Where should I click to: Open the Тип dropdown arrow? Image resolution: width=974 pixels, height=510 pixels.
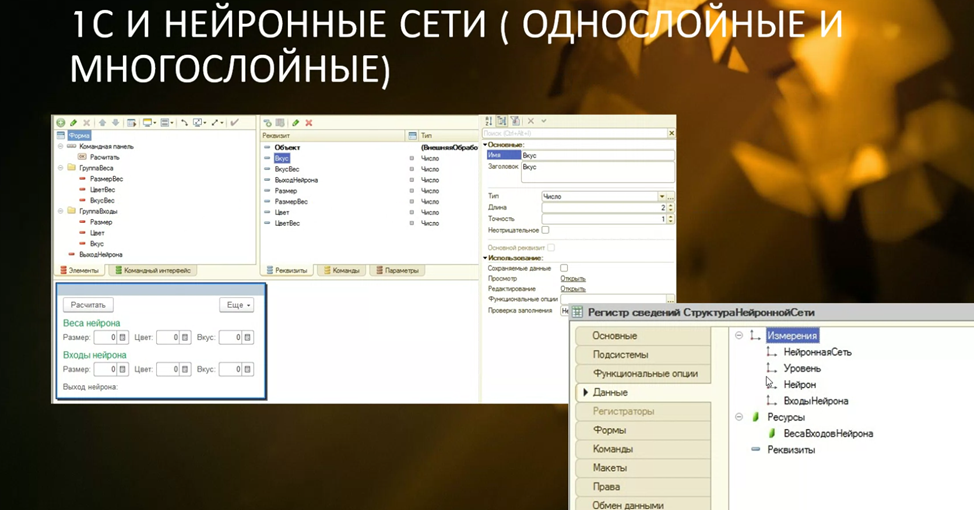tap(662, 196)
